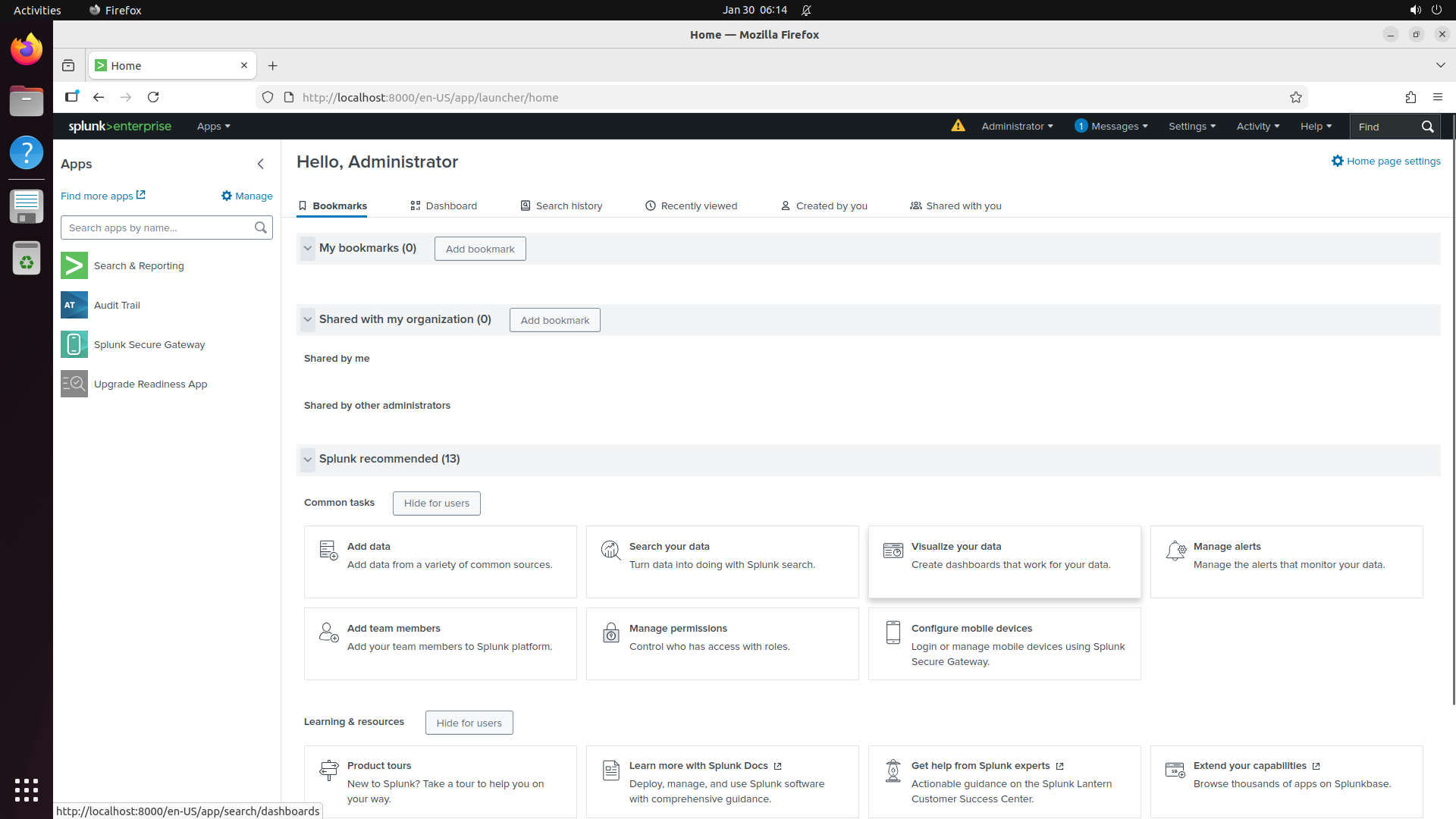Collapse the Splunk recommended section
The width and height of the screenshot is (1456, 819).
(308, 460)
